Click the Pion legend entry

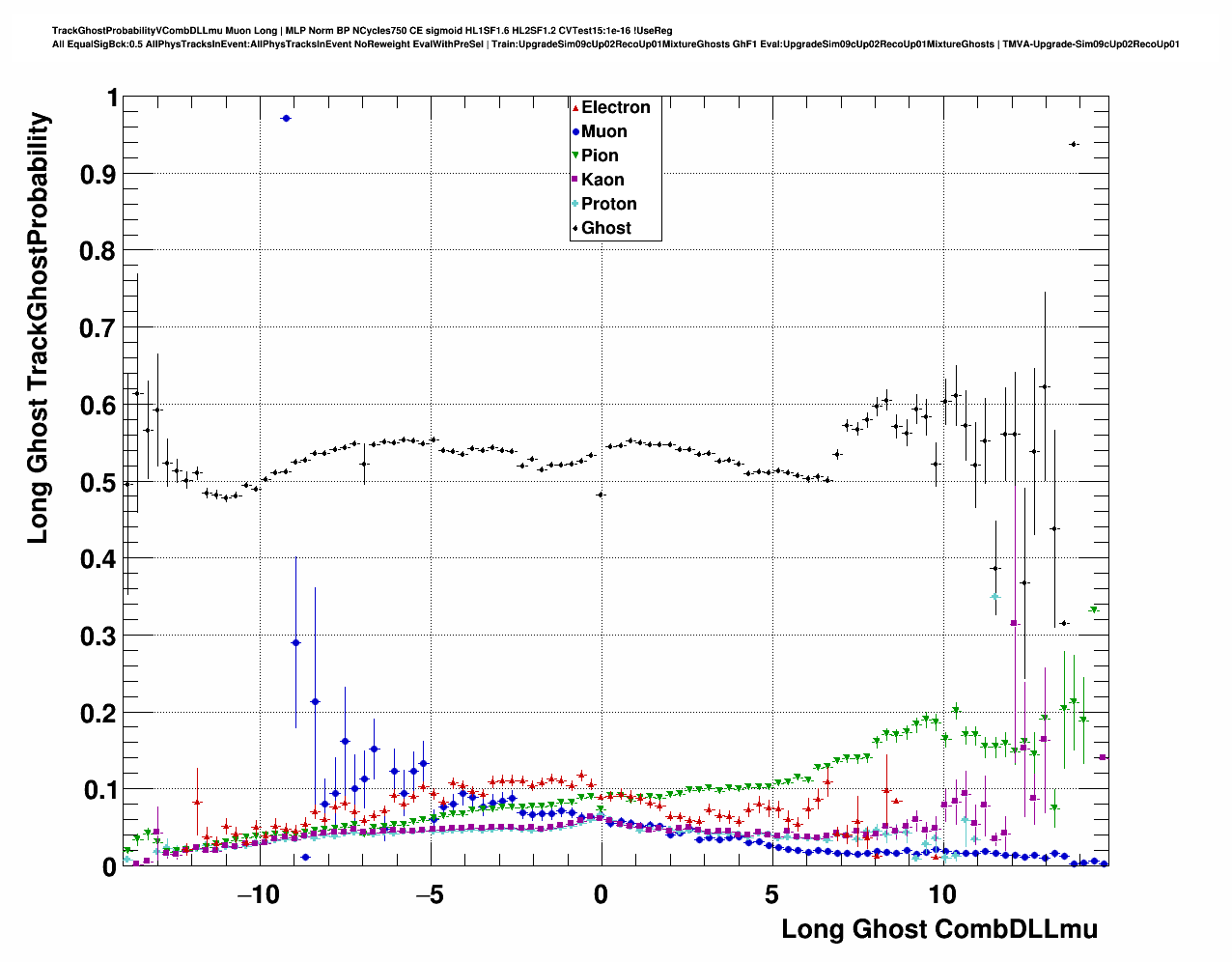point(596,156)
